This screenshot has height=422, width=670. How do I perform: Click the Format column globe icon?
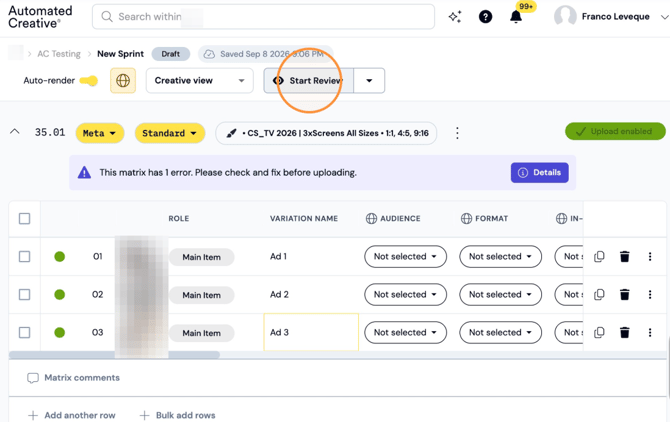click(466, 219)
